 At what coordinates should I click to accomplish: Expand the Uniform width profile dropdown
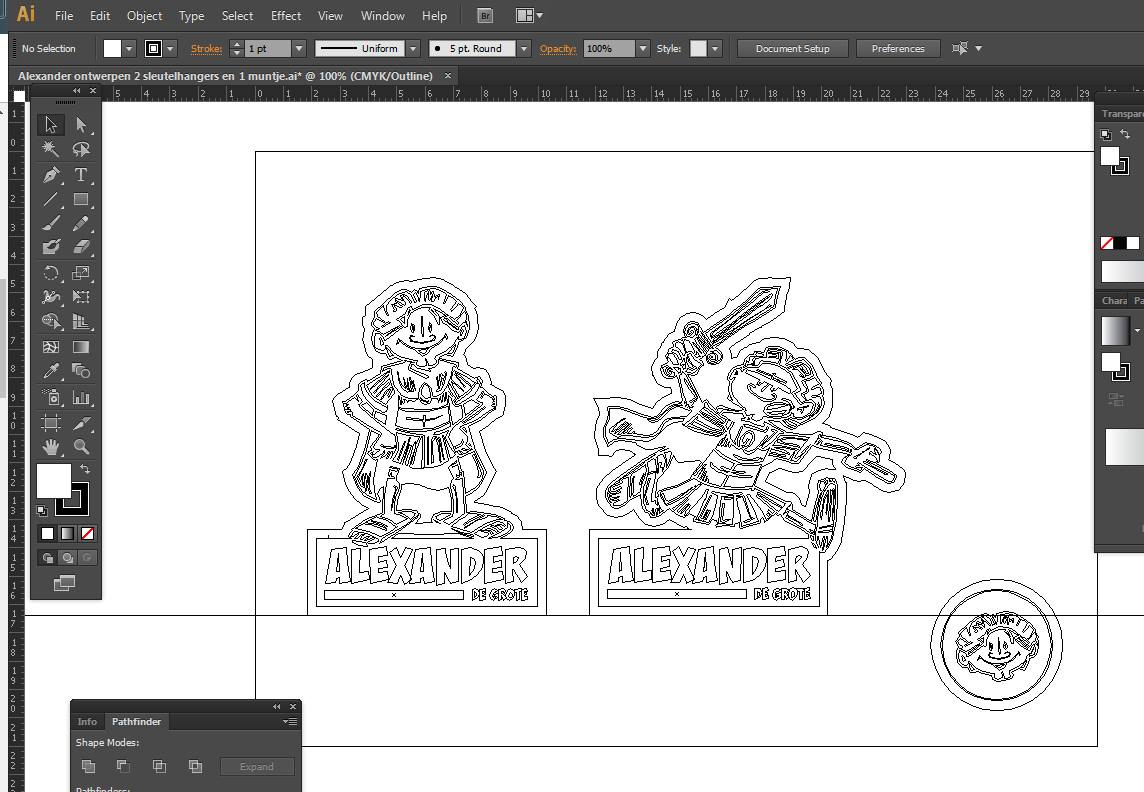[413, 49]
